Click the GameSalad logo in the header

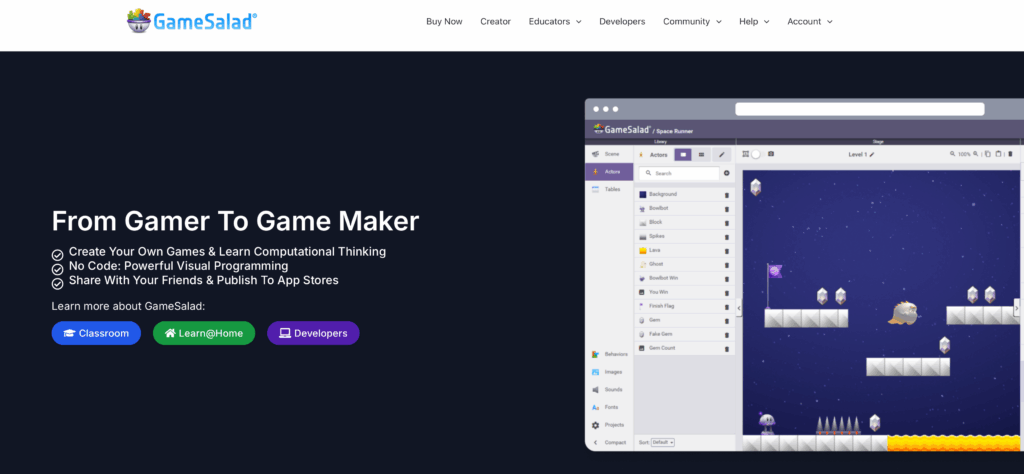coord(192,21)
